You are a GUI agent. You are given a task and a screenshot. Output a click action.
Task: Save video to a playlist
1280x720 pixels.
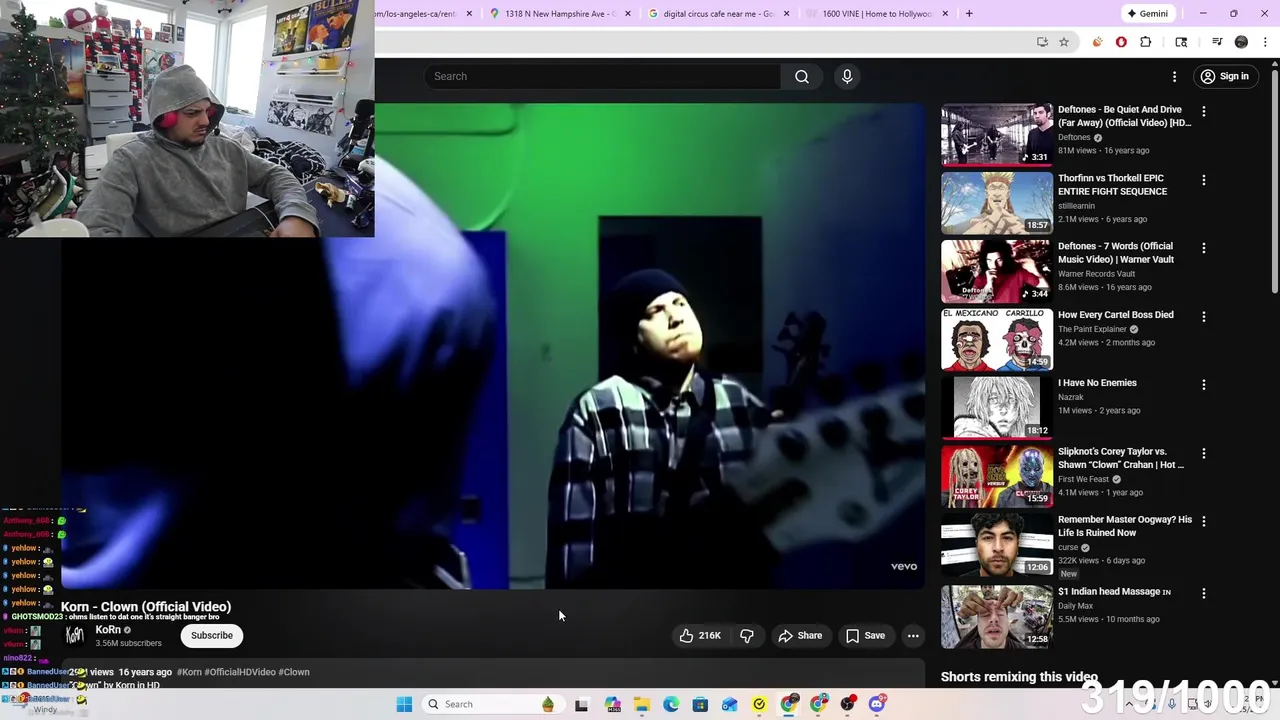pyautogui.click(x=865, y=636)
